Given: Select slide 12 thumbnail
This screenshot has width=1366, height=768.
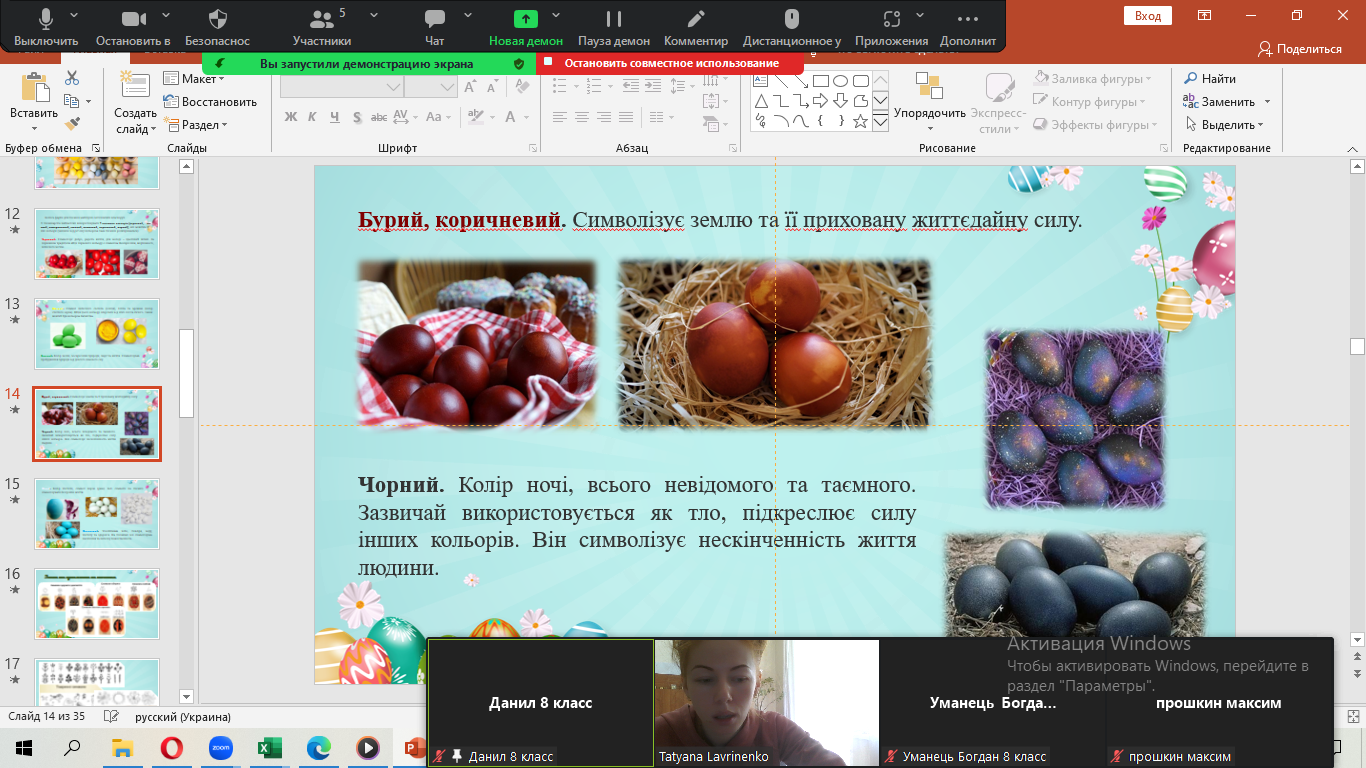Looking at the screenshot, I should tap(97, 243).
